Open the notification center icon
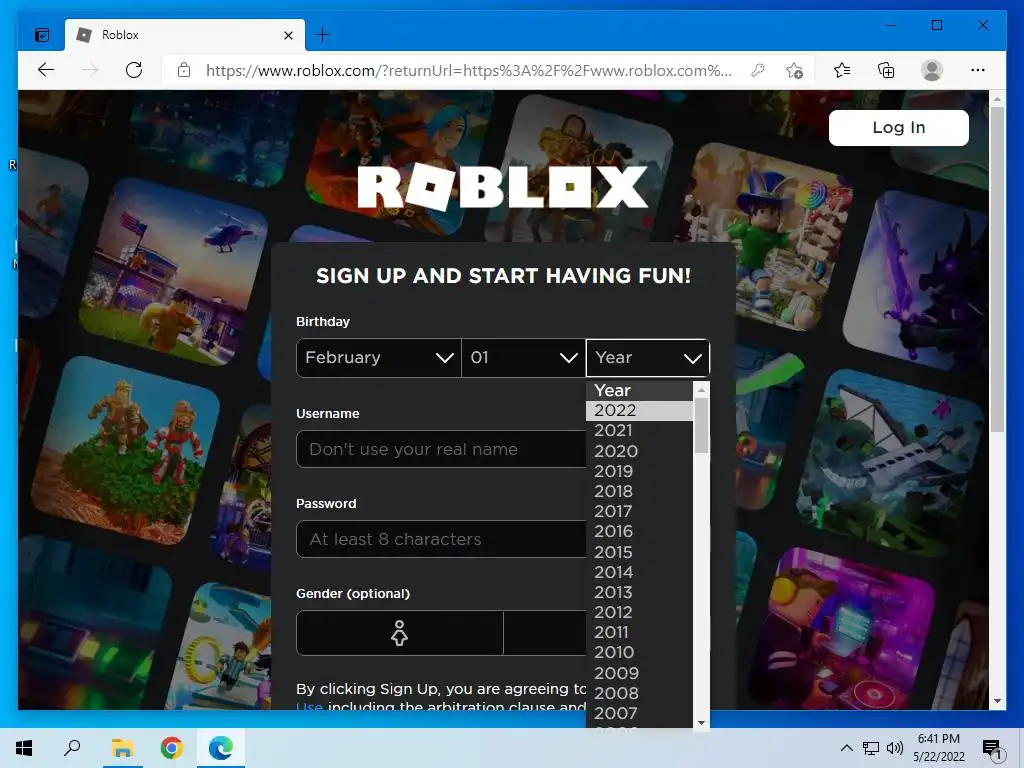The image size is (1024, 768). coord(992,748)
